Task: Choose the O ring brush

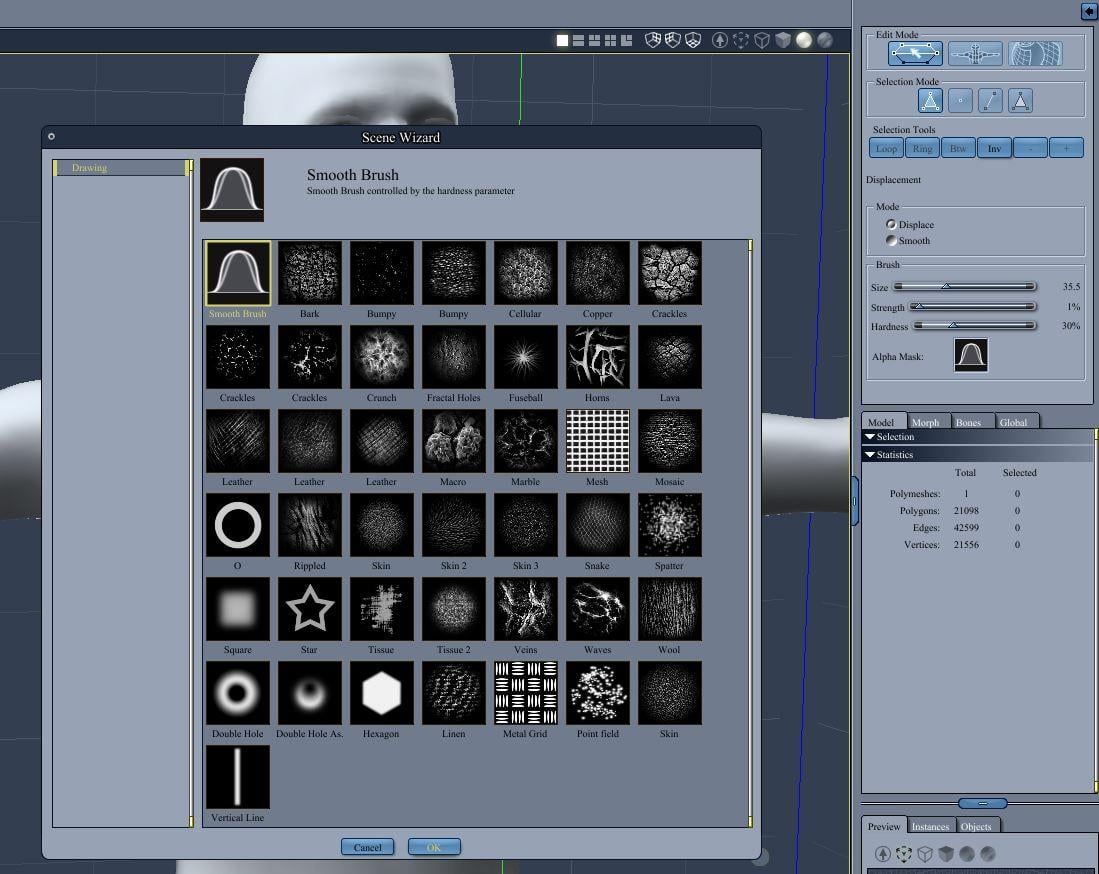Action: coord(238,525)
